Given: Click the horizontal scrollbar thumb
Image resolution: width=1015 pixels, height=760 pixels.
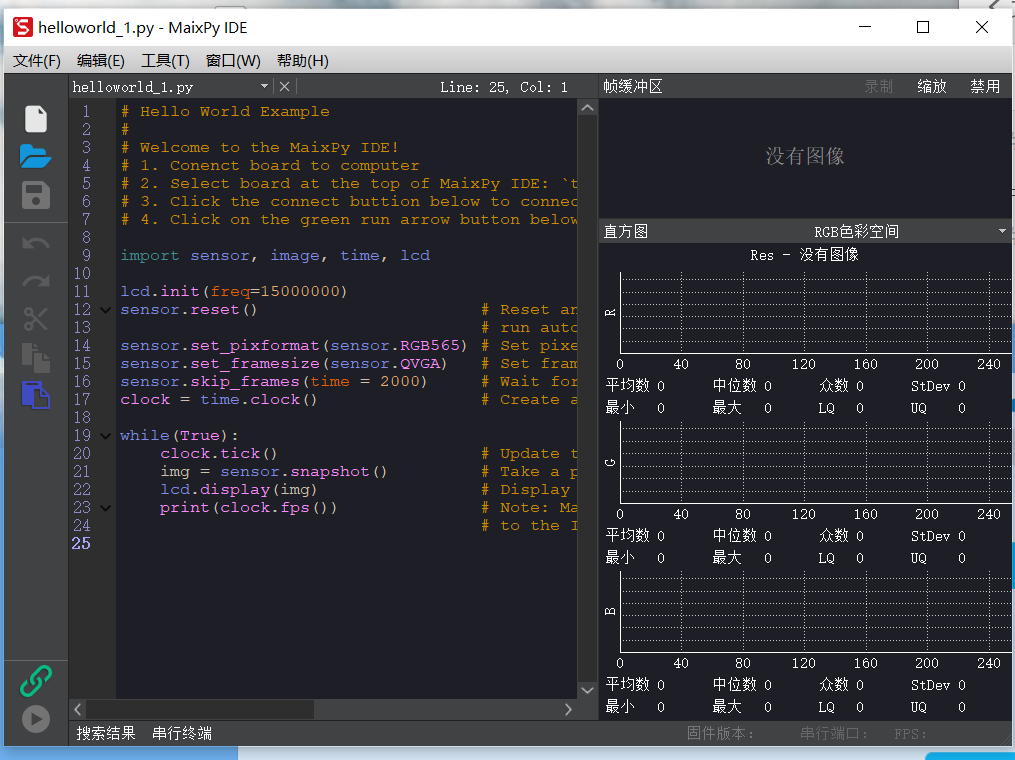Looking at the screenshot, I should (200, 710).
